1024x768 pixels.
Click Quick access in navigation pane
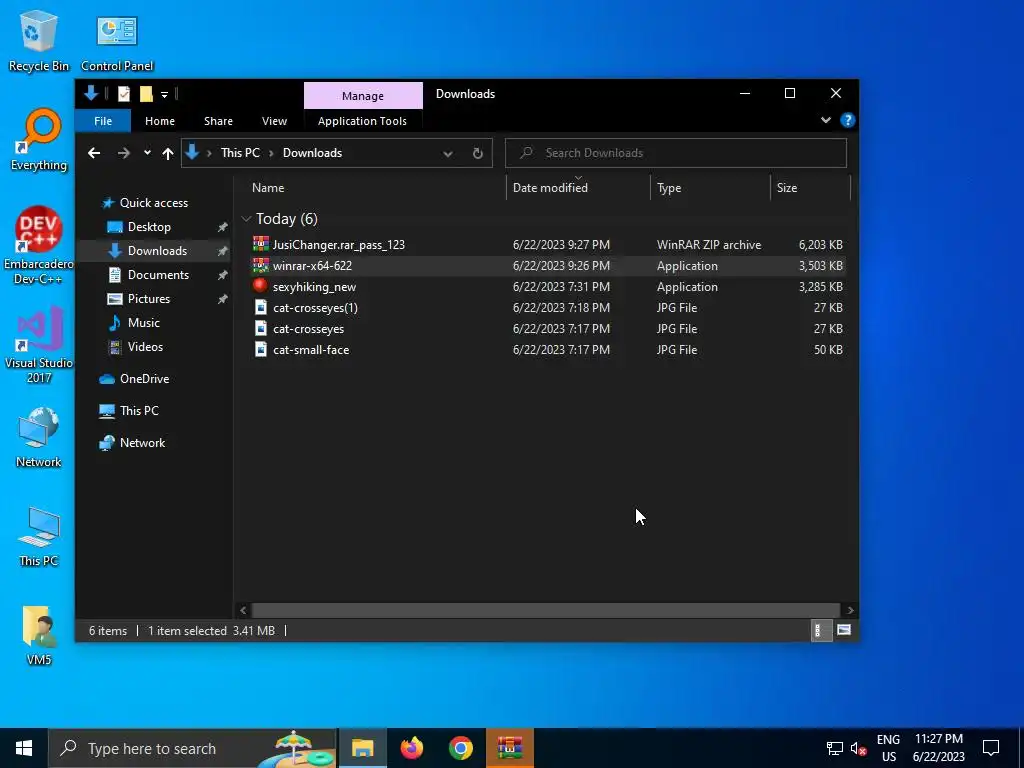click(153, 203)
